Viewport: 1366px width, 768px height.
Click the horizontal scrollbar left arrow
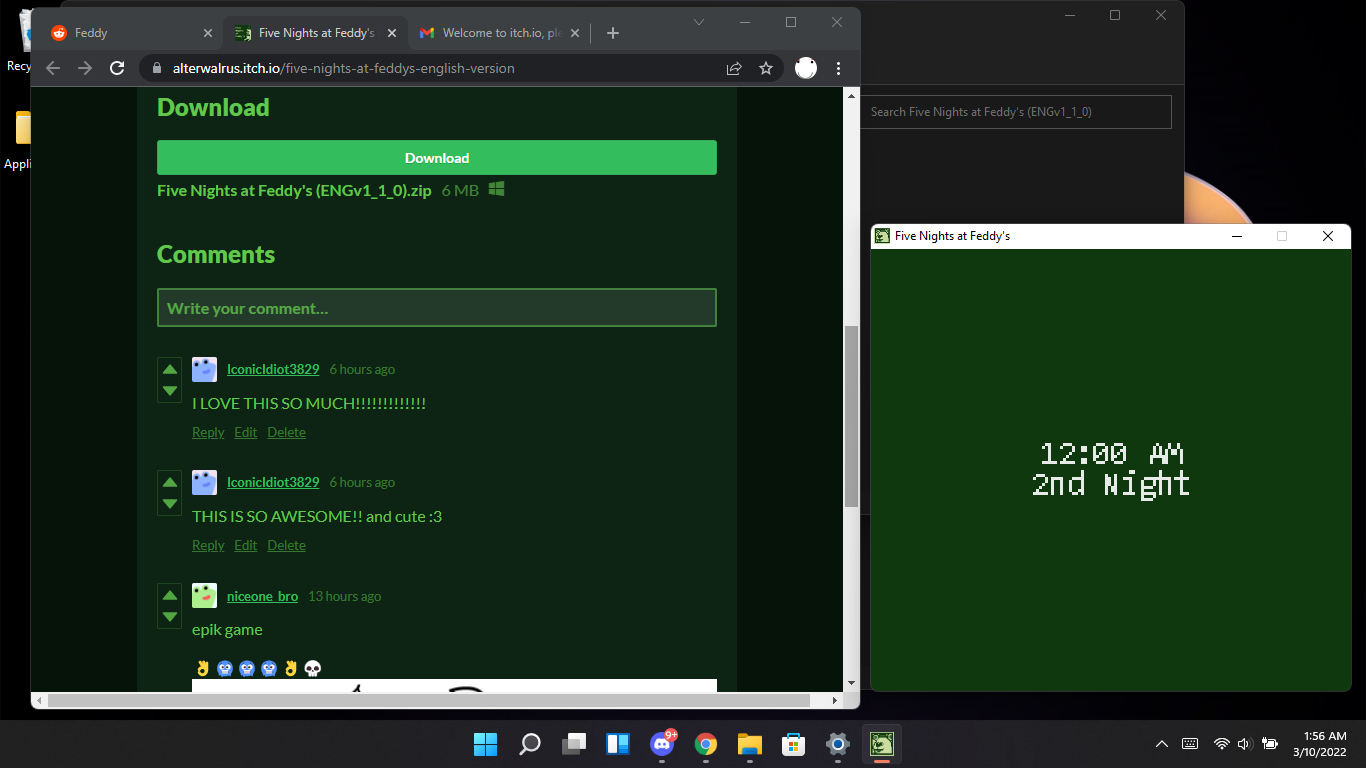38,700
